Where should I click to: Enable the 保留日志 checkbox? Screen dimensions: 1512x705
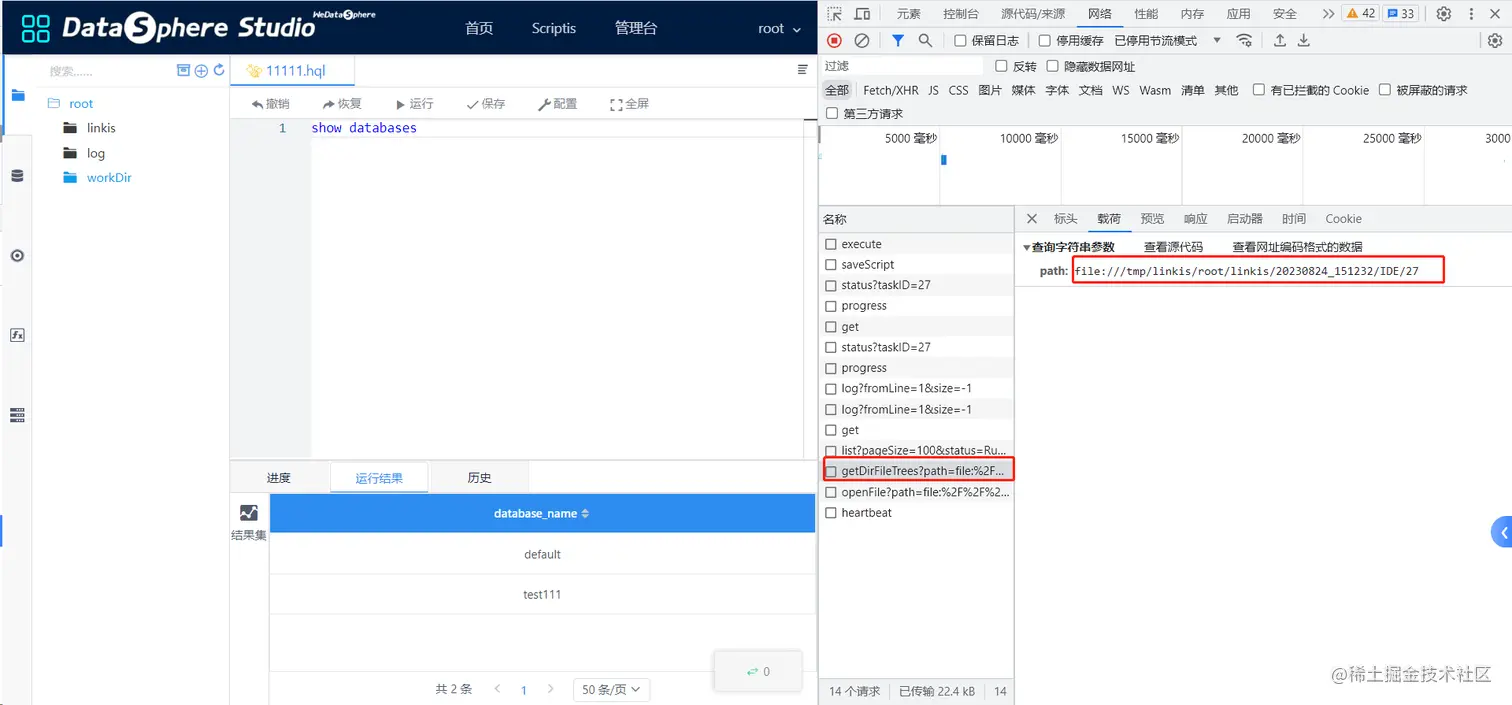960,41
